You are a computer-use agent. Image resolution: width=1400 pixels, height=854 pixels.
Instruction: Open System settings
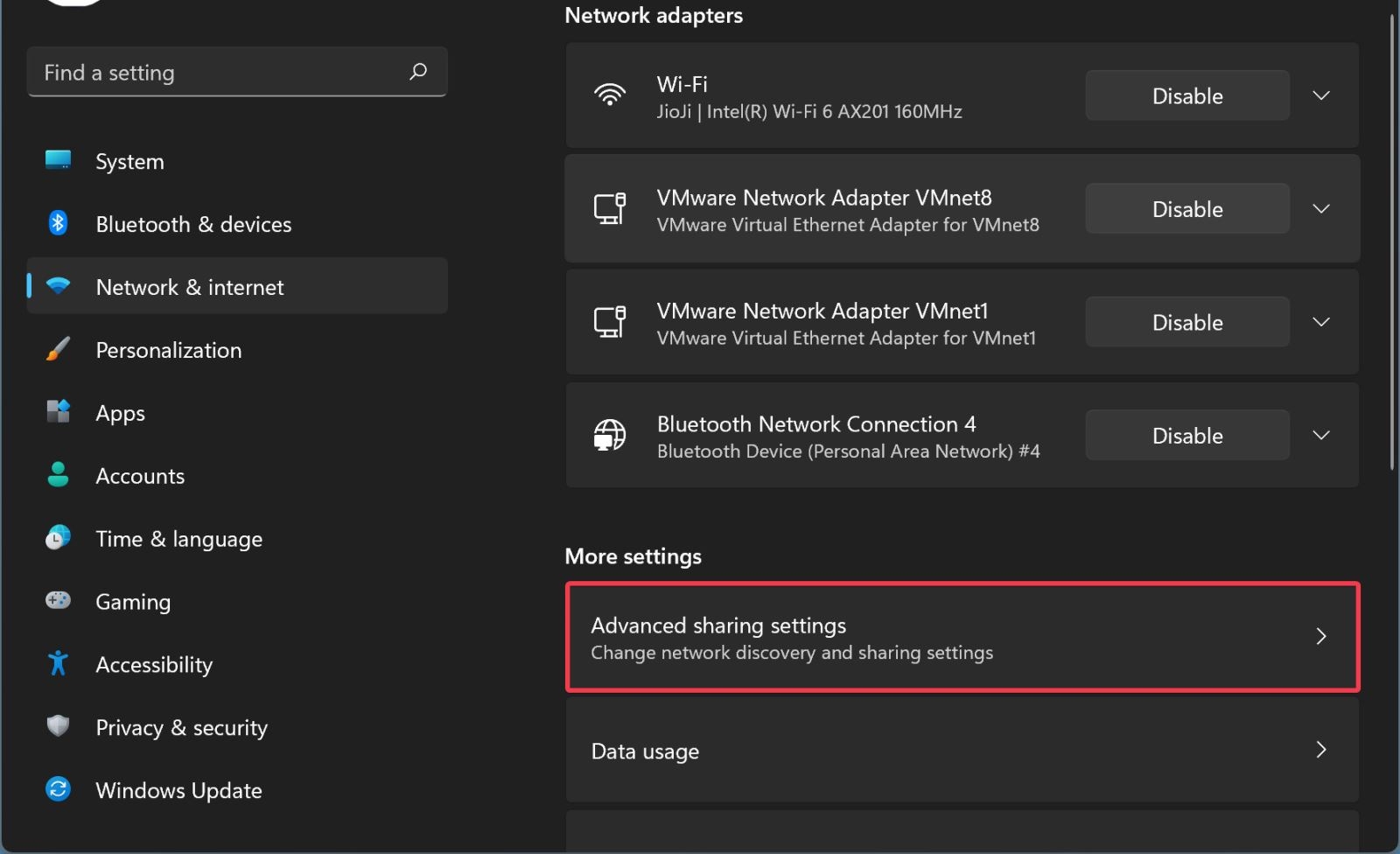237,161
